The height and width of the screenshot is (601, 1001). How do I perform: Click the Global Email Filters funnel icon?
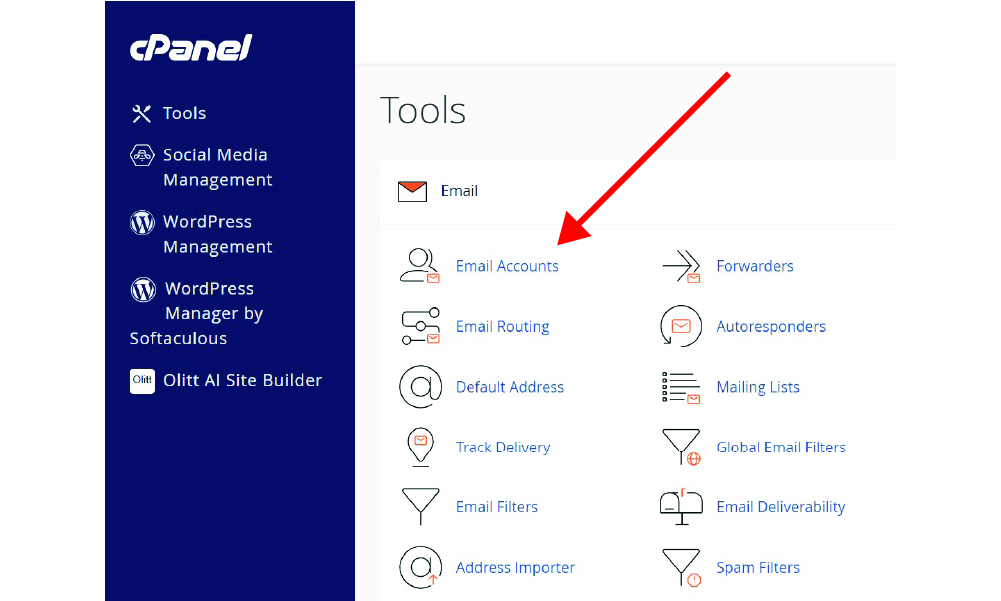pyautogui.click(x=681, y=447)
